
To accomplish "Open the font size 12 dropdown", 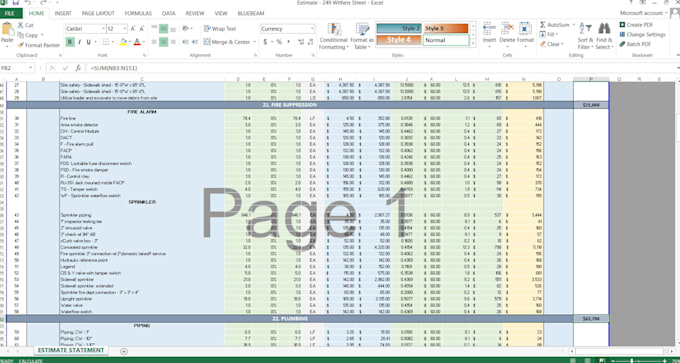I will [x=125, y=29].
